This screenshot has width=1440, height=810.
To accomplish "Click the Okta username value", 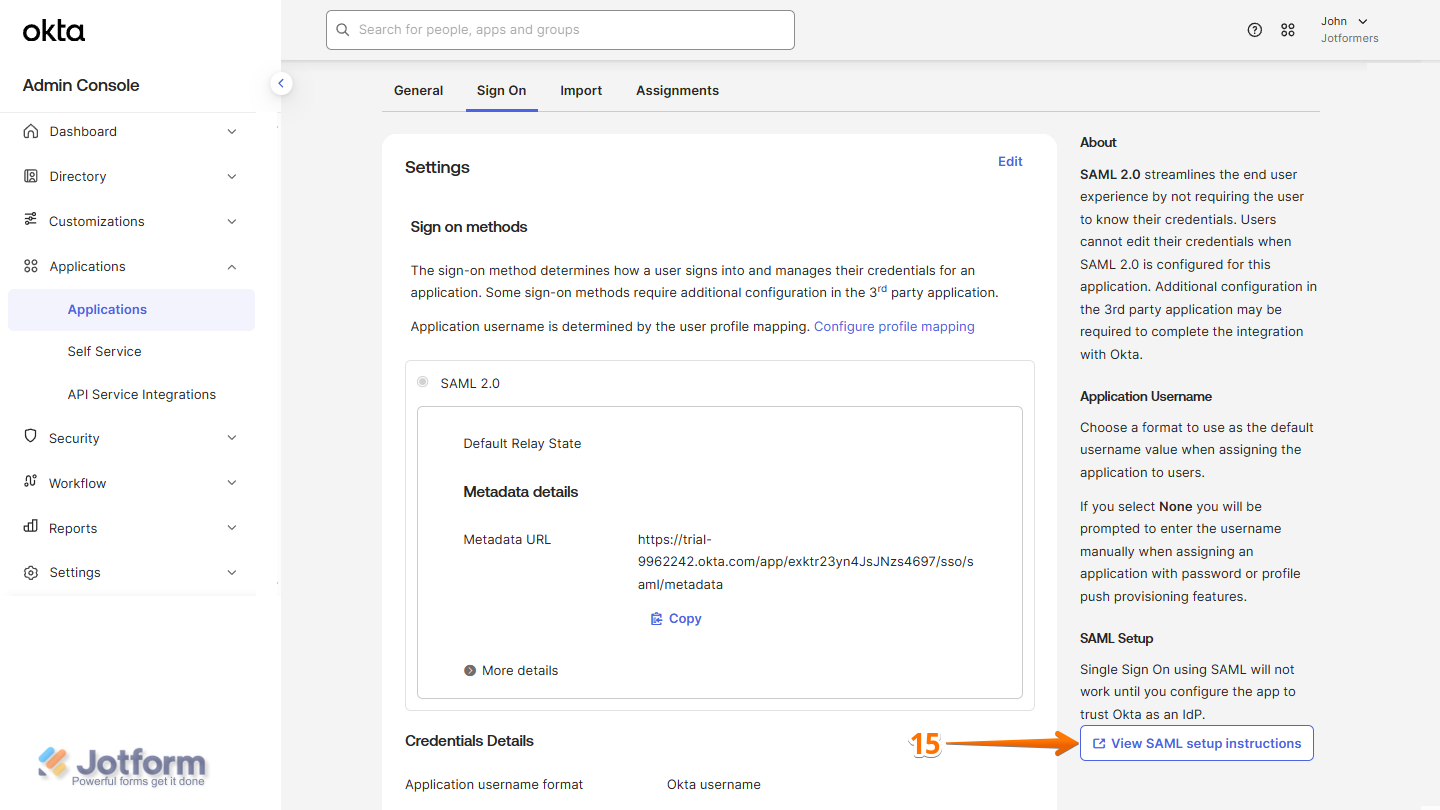I will [714, 785].
